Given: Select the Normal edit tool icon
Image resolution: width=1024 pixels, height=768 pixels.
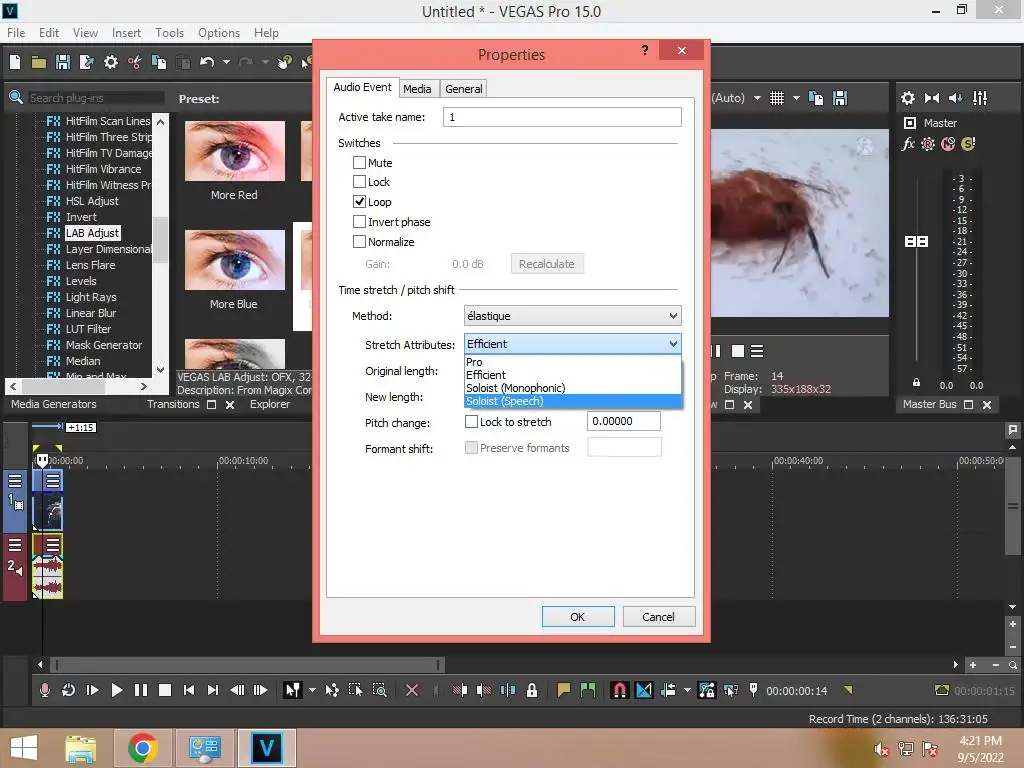Looking at the screenshot, I should [x=293, y=690].
